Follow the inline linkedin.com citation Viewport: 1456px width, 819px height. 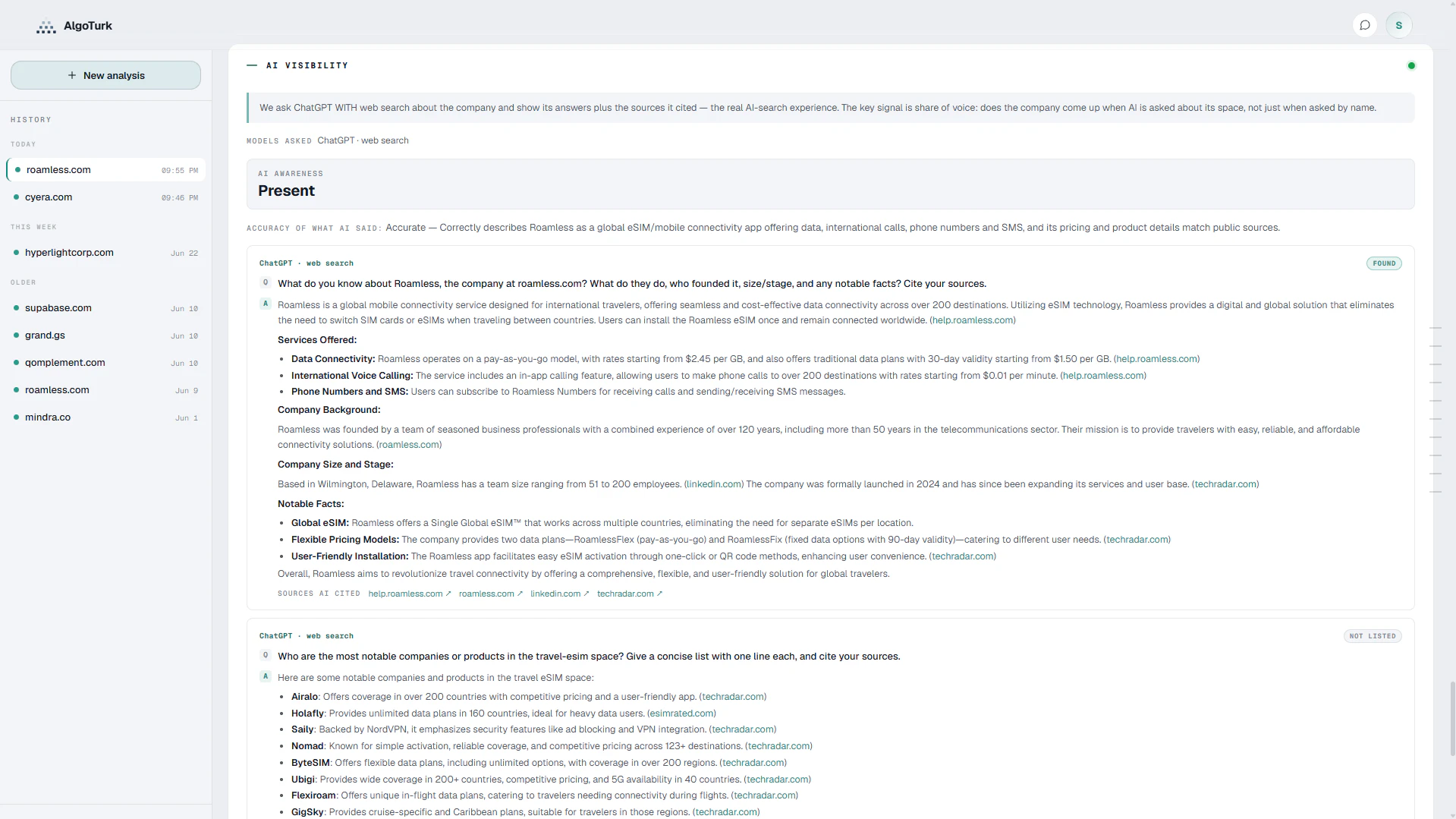click(x=714, y=484)
